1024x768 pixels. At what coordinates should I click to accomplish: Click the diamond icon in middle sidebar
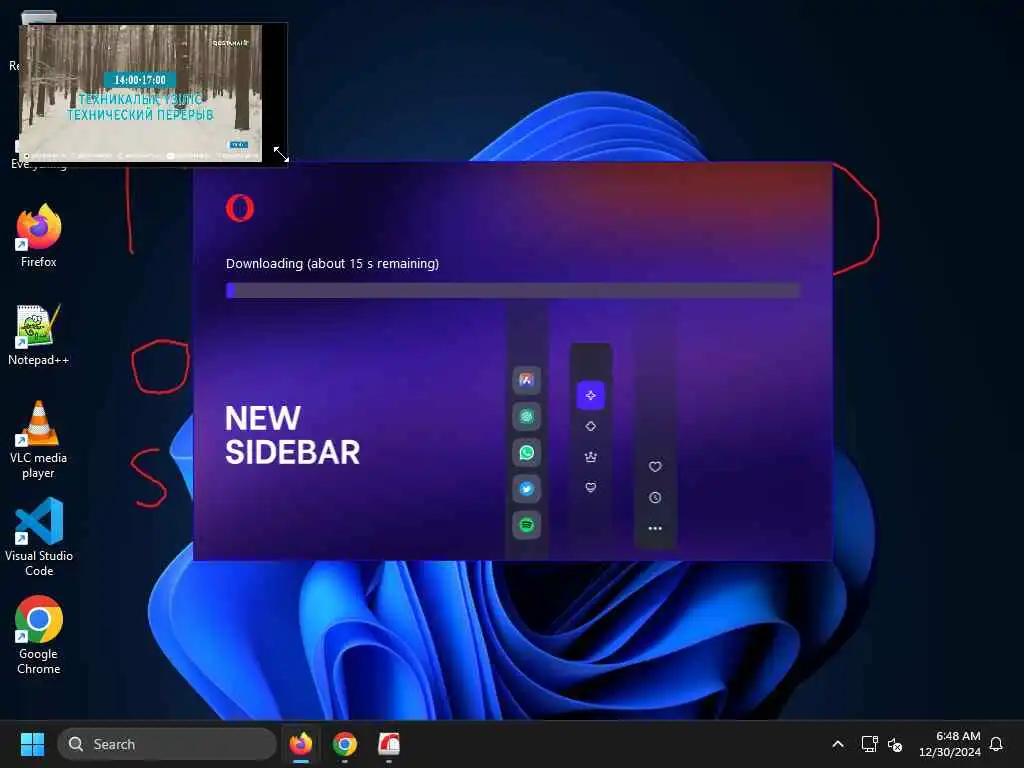tap(590, 426)
